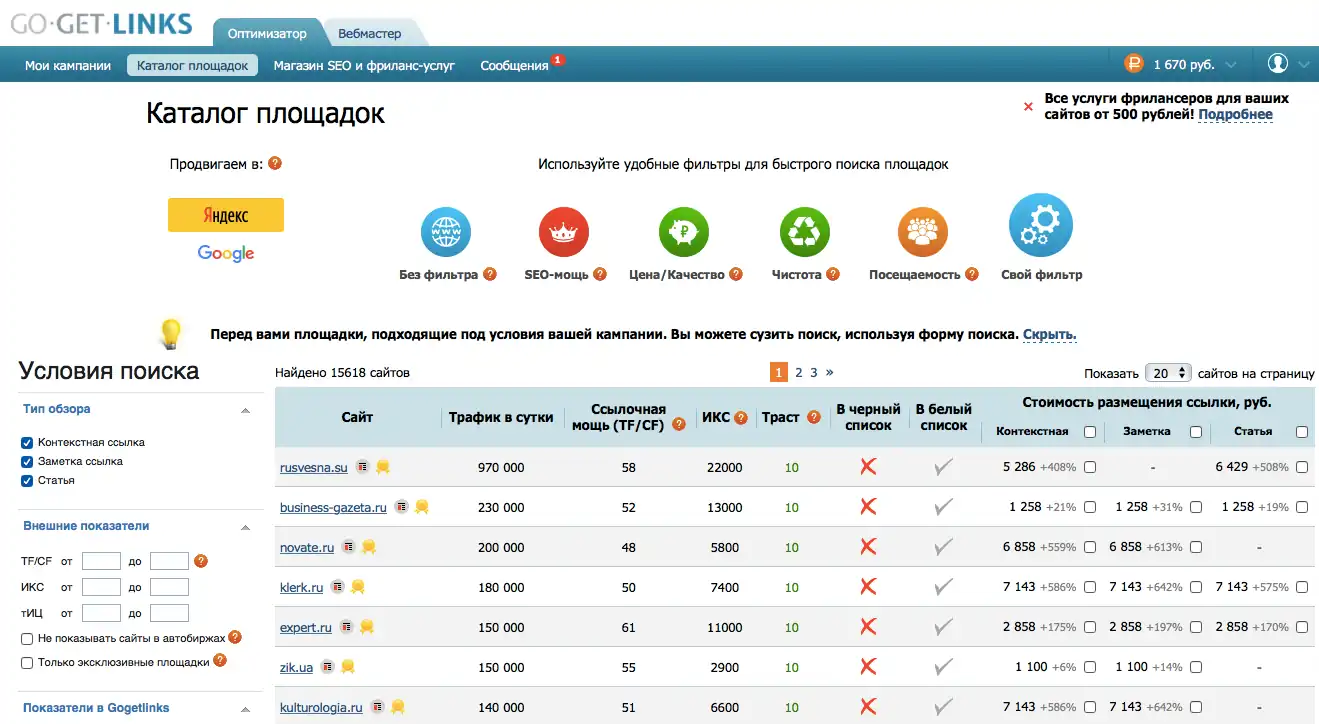Click the TF/CF от input field
Image resolution: width=1319 pixels, height=724 pixels.
click(101, 561)
